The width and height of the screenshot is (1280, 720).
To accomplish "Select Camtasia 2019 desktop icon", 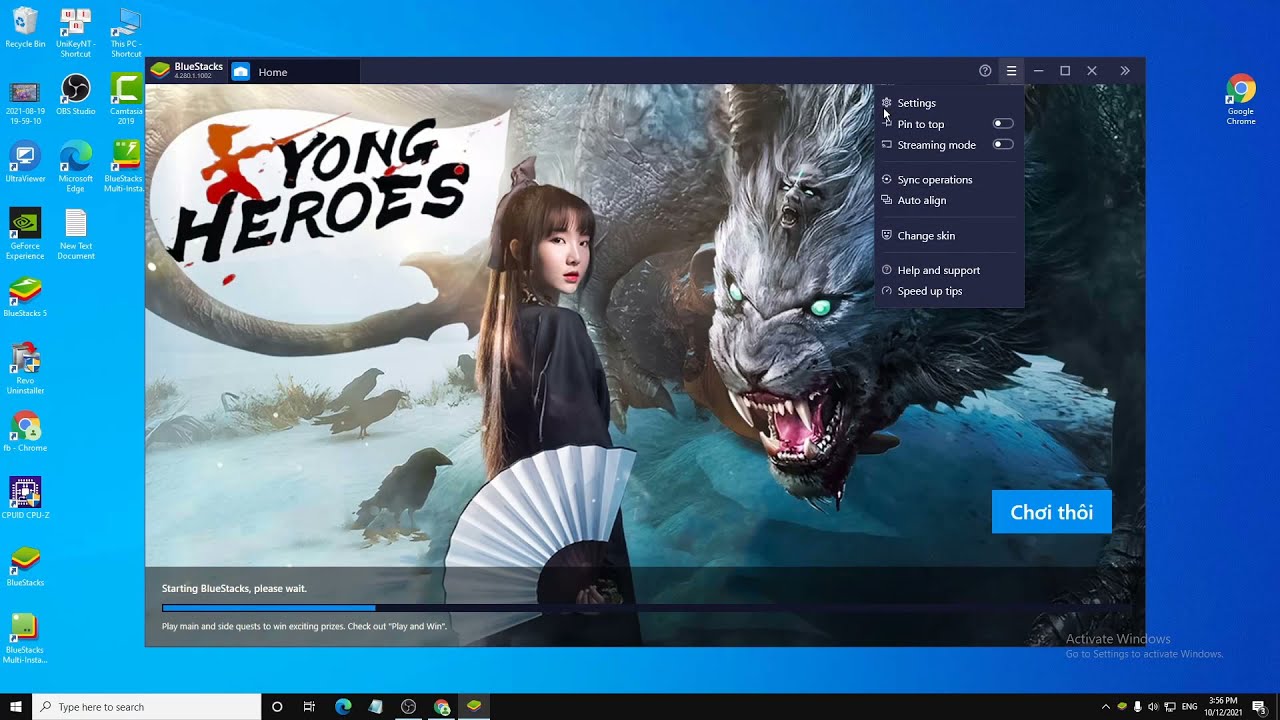I will tap(126, 99).
